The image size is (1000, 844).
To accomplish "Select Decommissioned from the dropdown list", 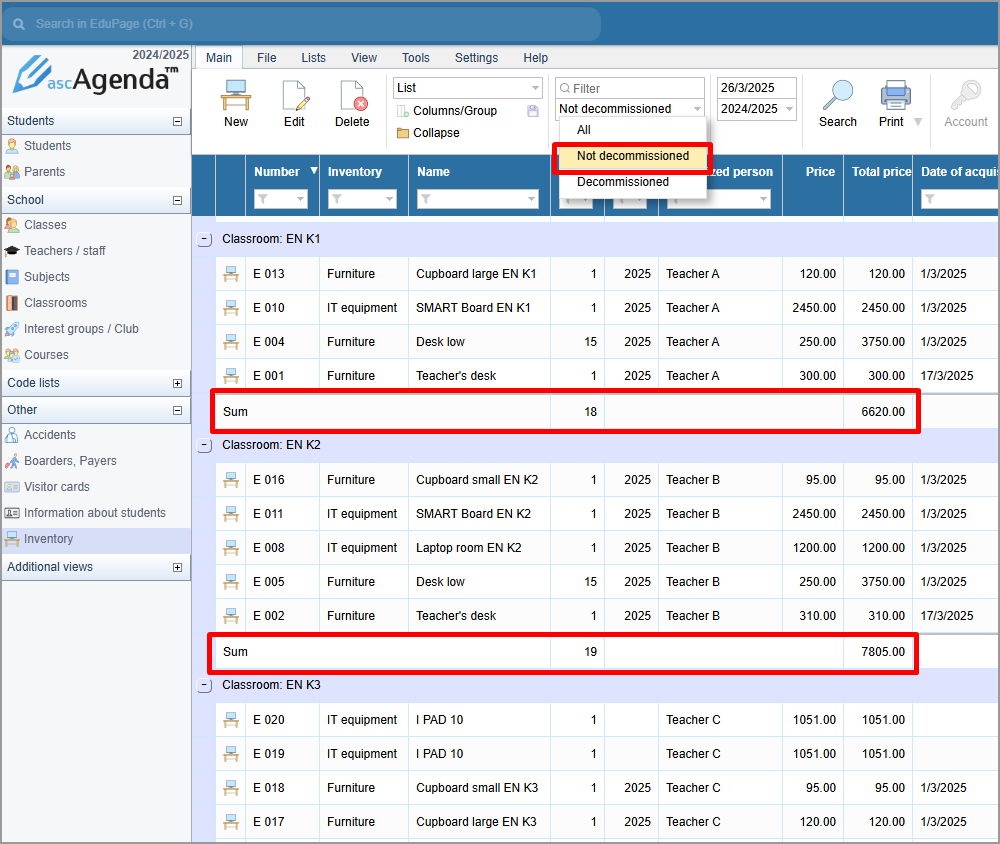I will (623, 182).
